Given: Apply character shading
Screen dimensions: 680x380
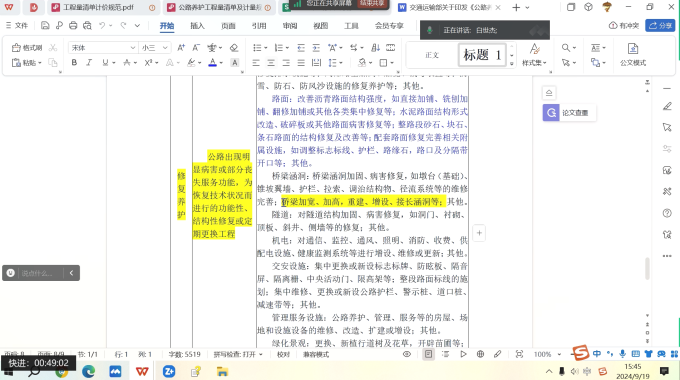Looking at the screenshot, I should [235, 63].
